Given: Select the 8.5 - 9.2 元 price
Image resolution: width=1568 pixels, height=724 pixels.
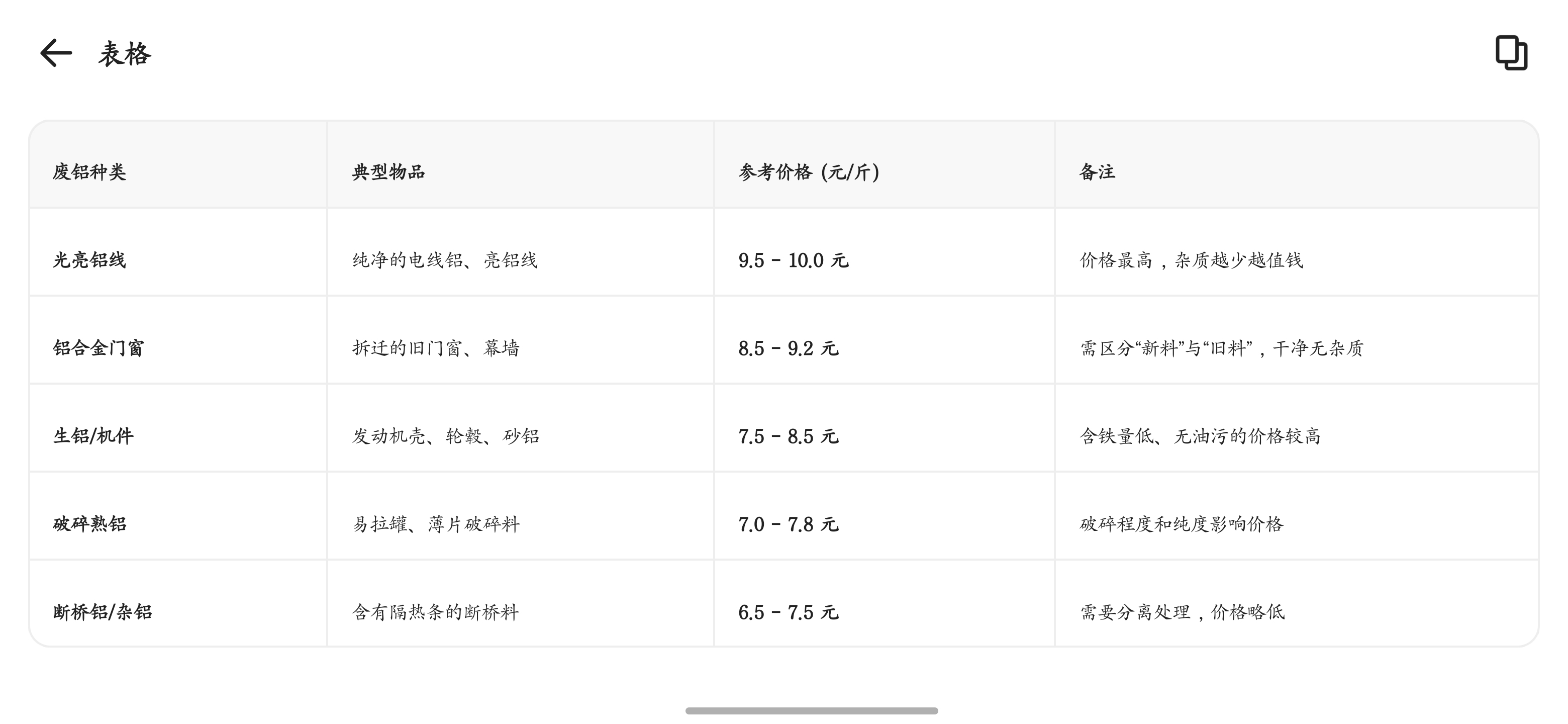Looking at the screenshot, I should pyautogui.click(x=788, y=348).
